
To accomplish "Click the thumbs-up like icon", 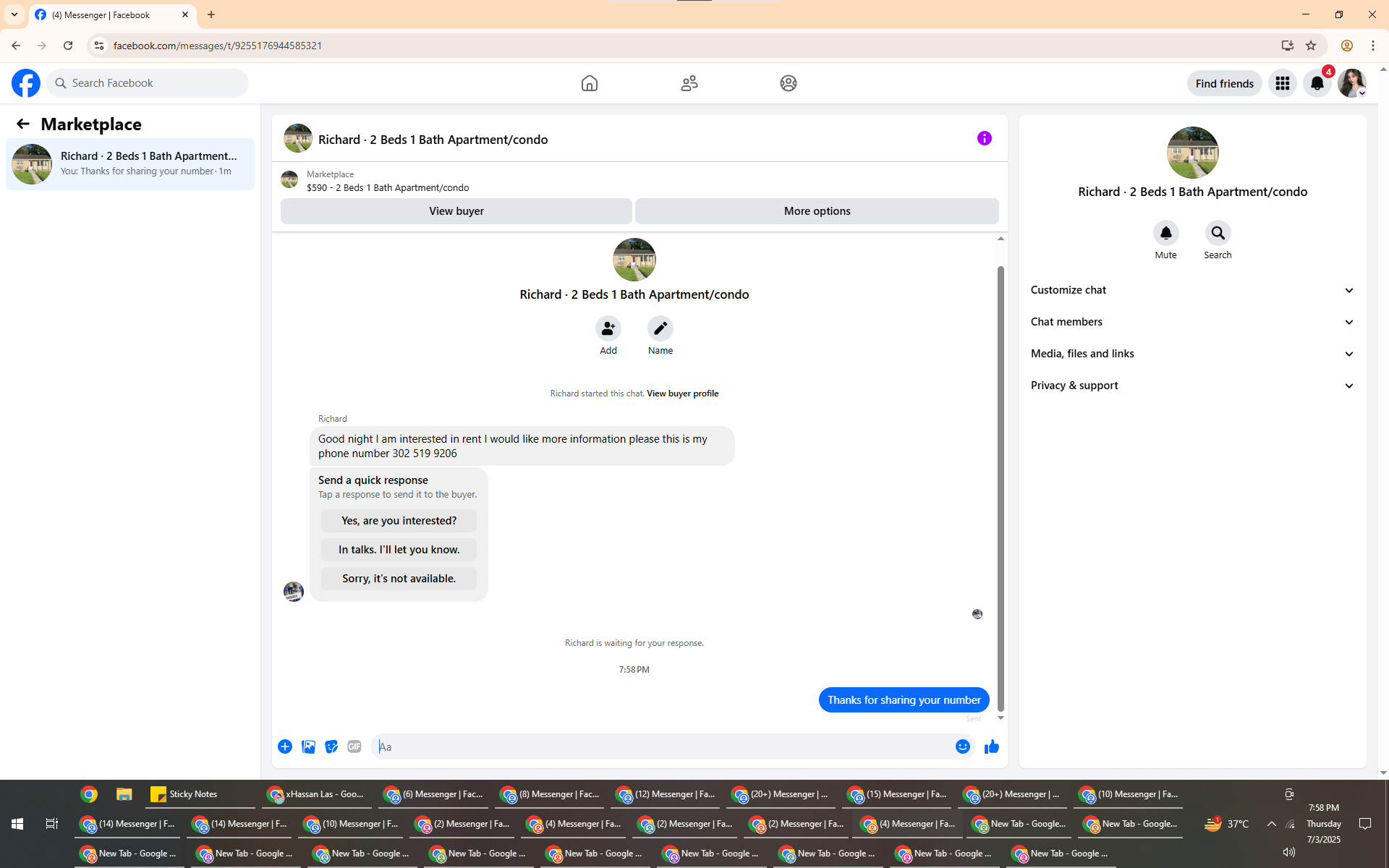I will 991,746.
